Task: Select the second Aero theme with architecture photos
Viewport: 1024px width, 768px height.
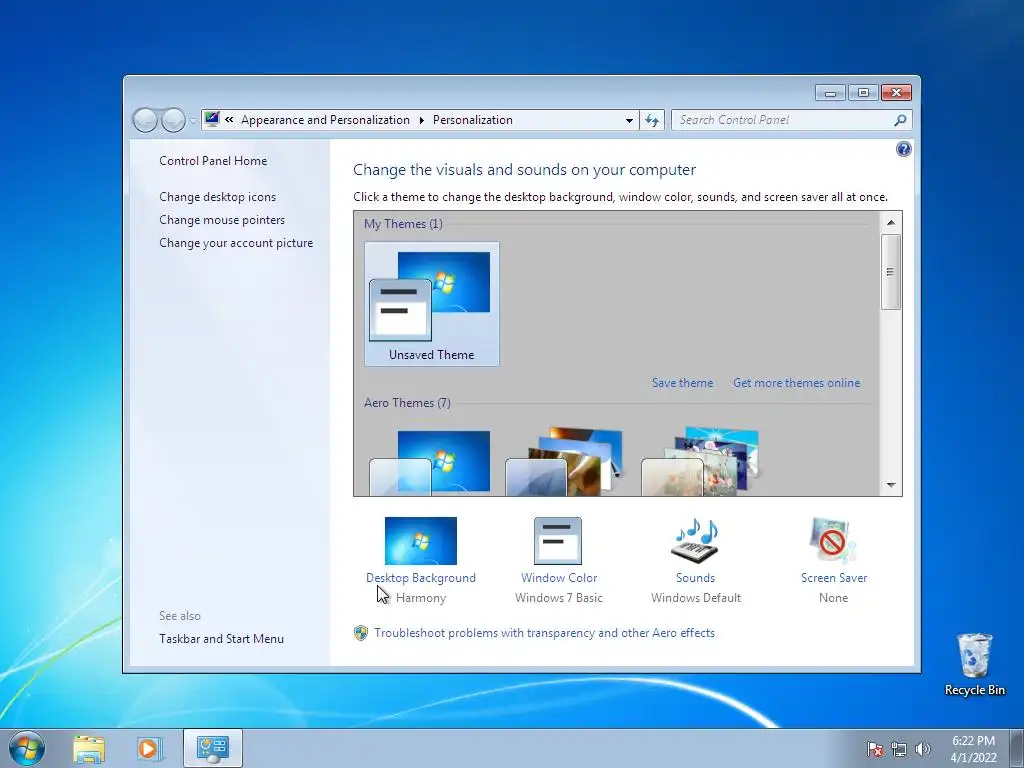Action: pos(565,461)
